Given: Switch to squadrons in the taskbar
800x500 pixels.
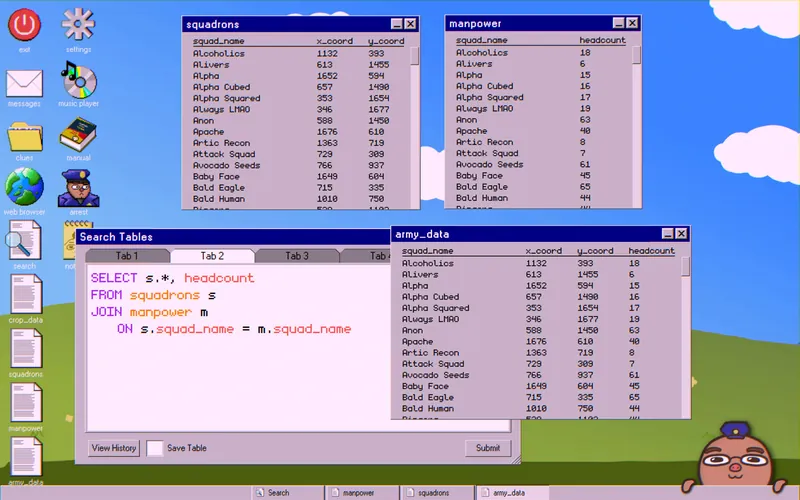Looking at the screenshot, I should coord(437,493).
